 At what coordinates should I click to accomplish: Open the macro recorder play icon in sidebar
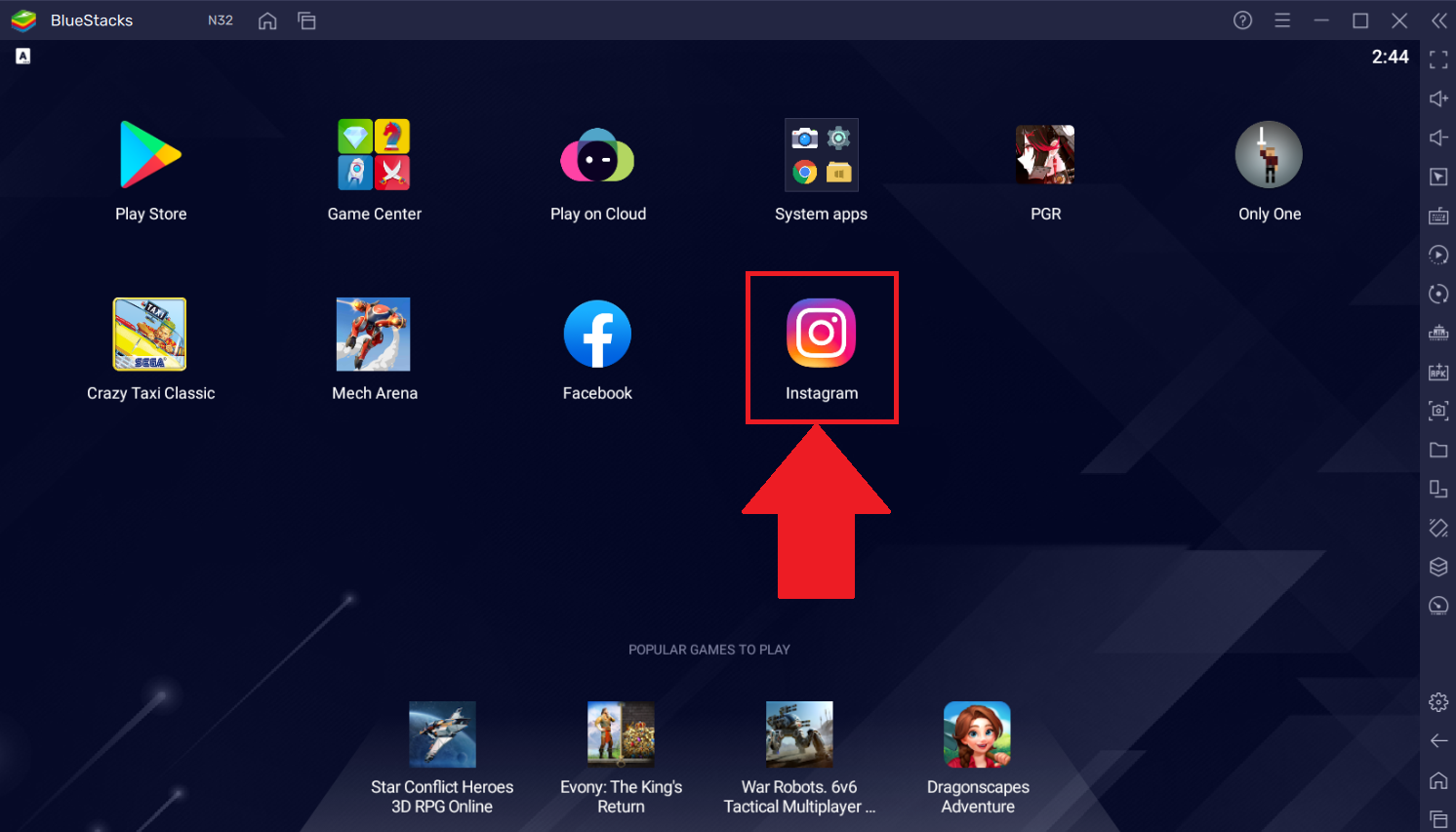coord(1438,255)
